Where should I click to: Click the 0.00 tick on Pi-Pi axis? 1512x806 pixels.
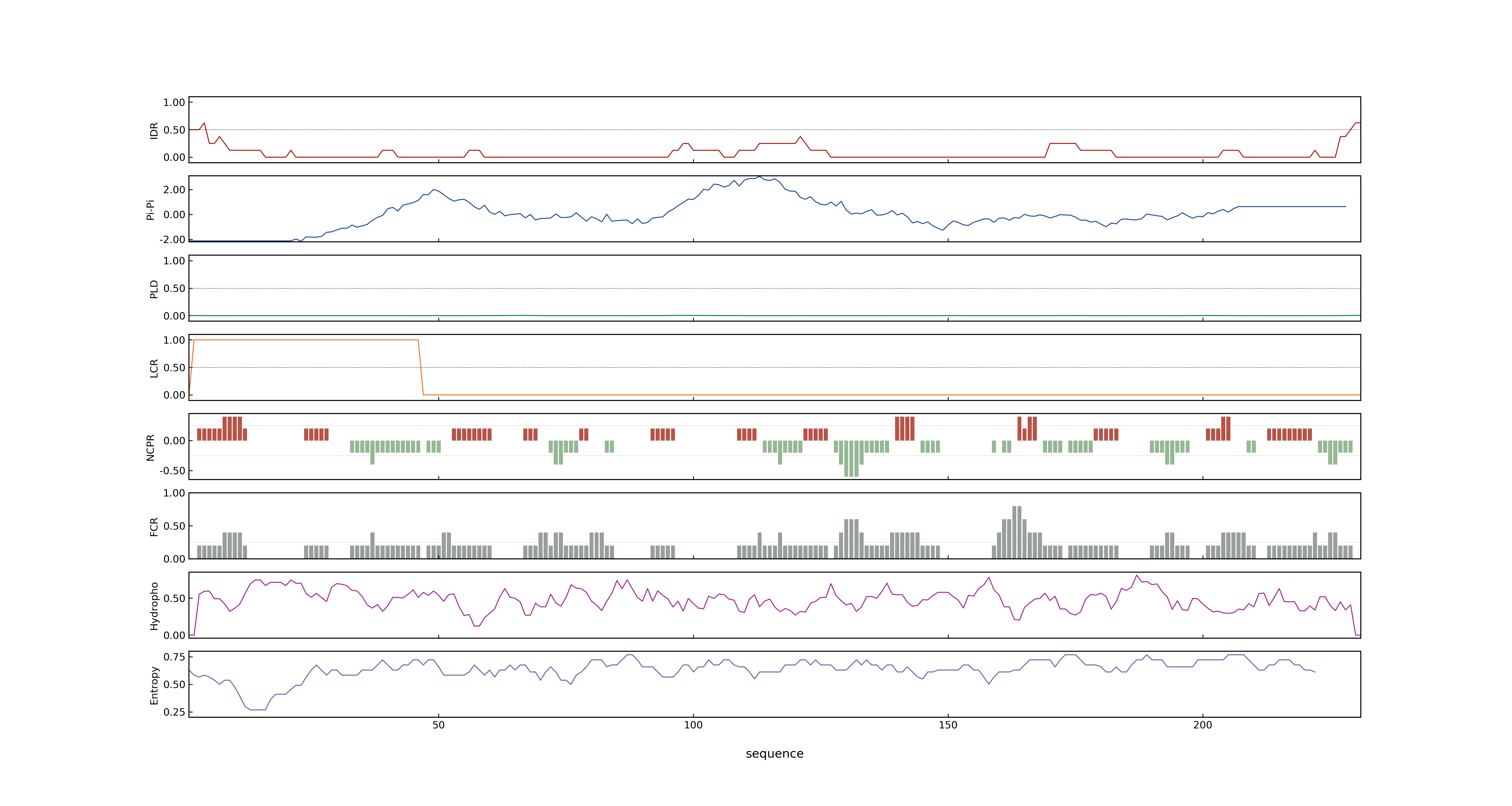click(x=174, y=215)
